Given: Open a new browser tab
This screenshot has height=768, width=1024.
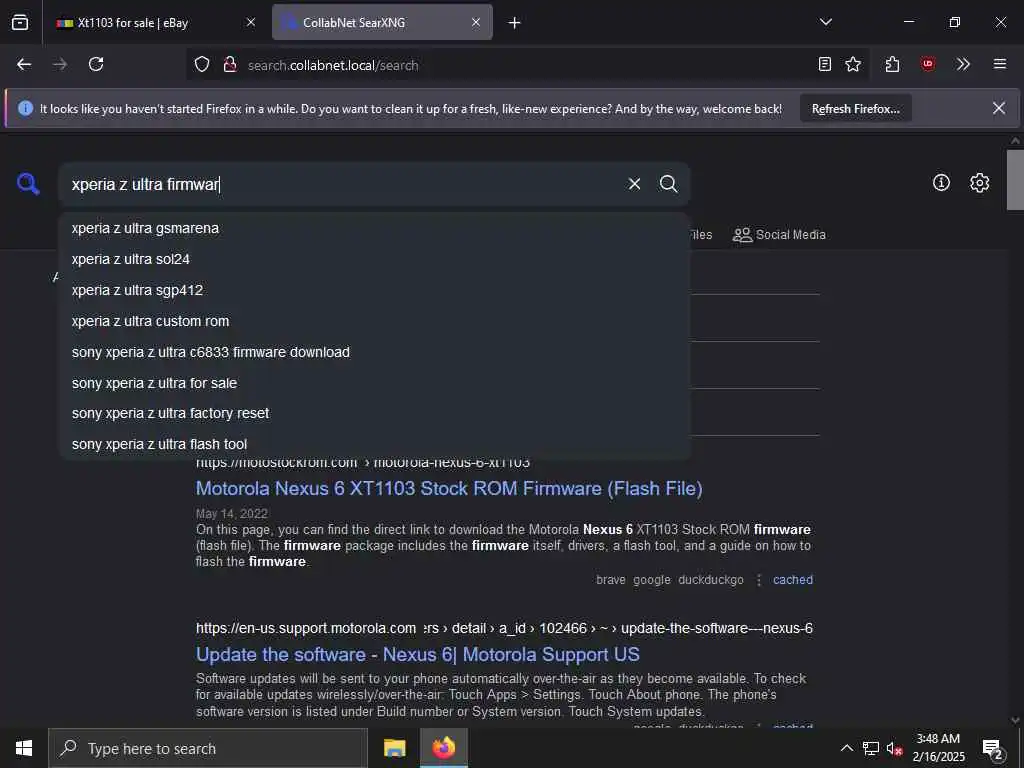Looking at the screenshot, I should (515, 23).
